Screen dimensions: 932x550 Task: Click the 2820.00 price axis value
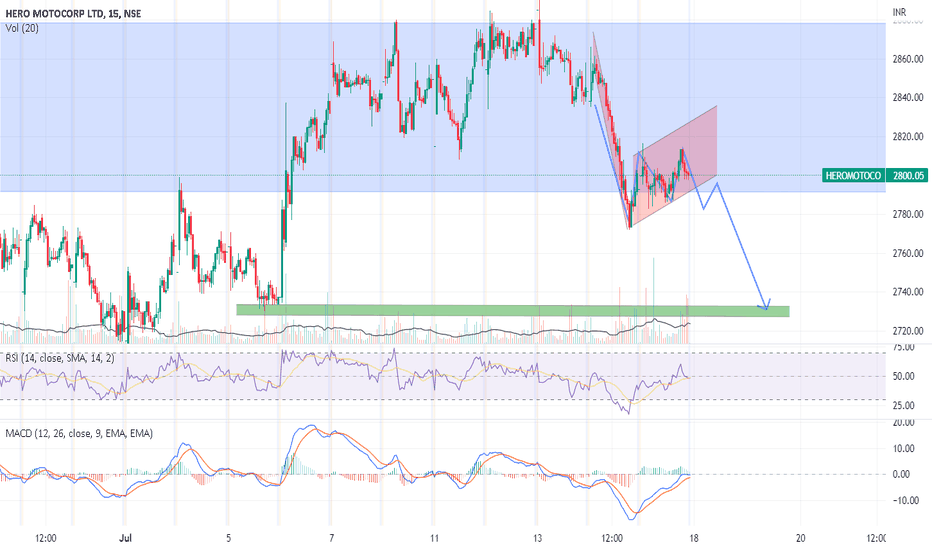(x=908, y=137)
